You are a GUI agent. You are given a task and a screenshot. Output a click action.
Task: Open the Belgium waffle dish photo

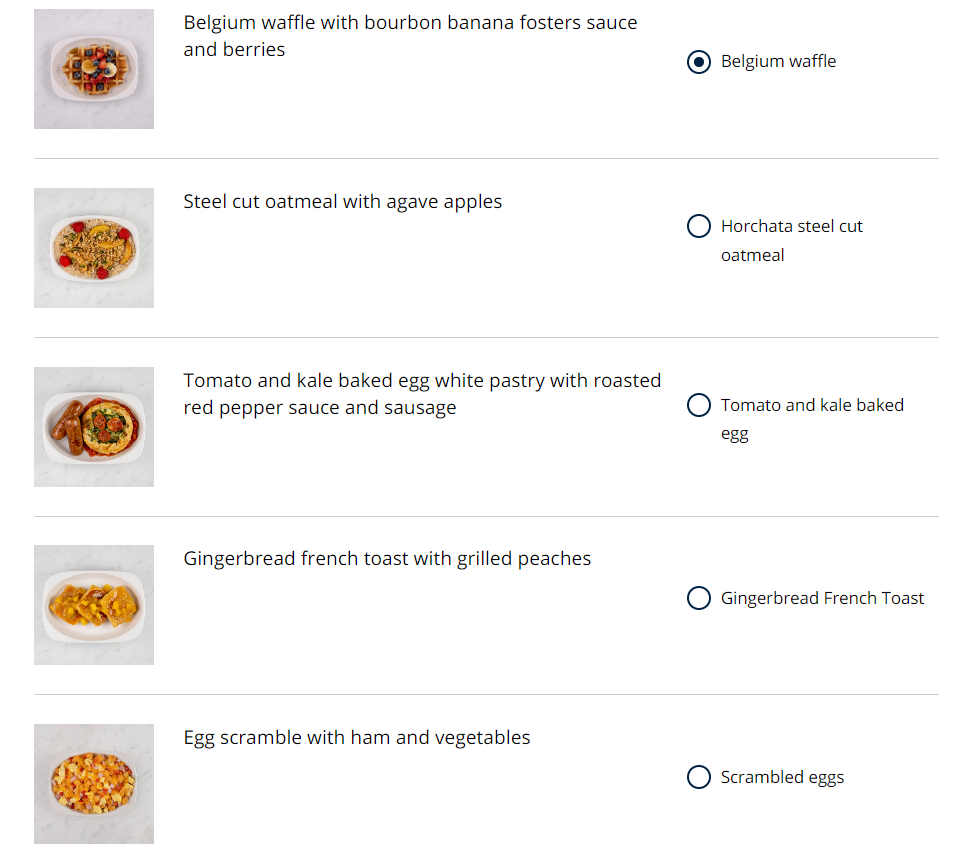pos(94,69)
